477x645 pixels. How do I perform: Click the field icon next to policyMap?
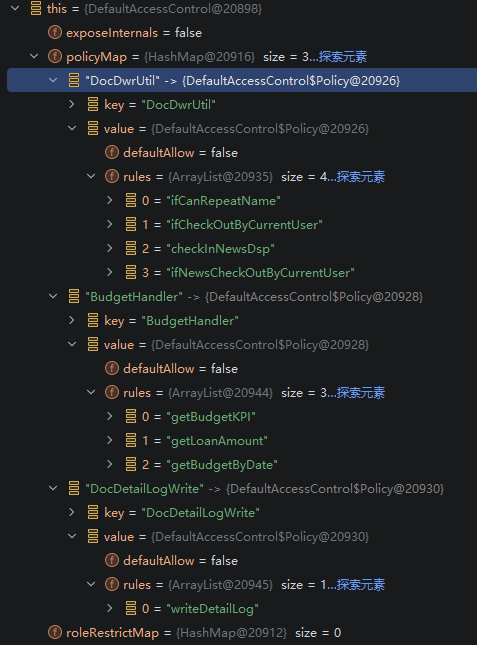click(55, 56)
